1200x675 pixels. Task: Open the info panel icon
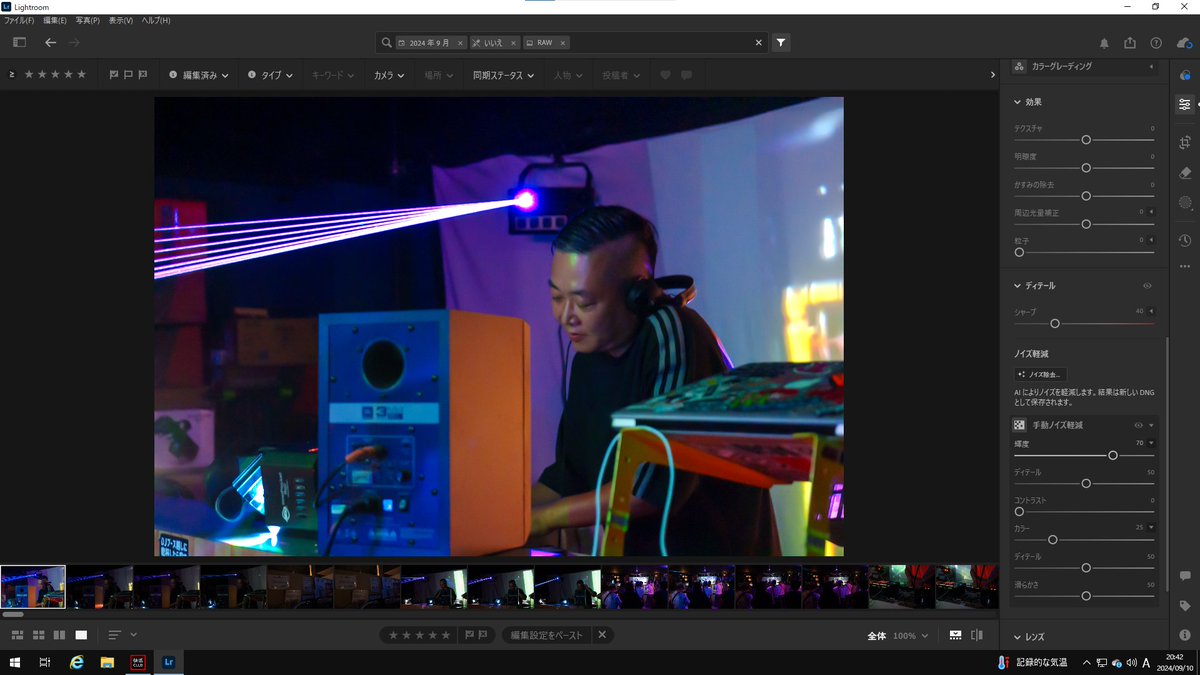(1185, 635)
